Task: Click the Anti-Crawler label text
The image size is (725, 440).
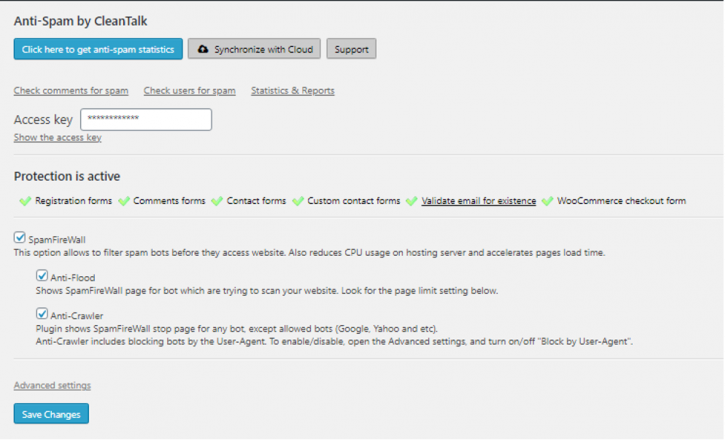Action: [77, 316]
